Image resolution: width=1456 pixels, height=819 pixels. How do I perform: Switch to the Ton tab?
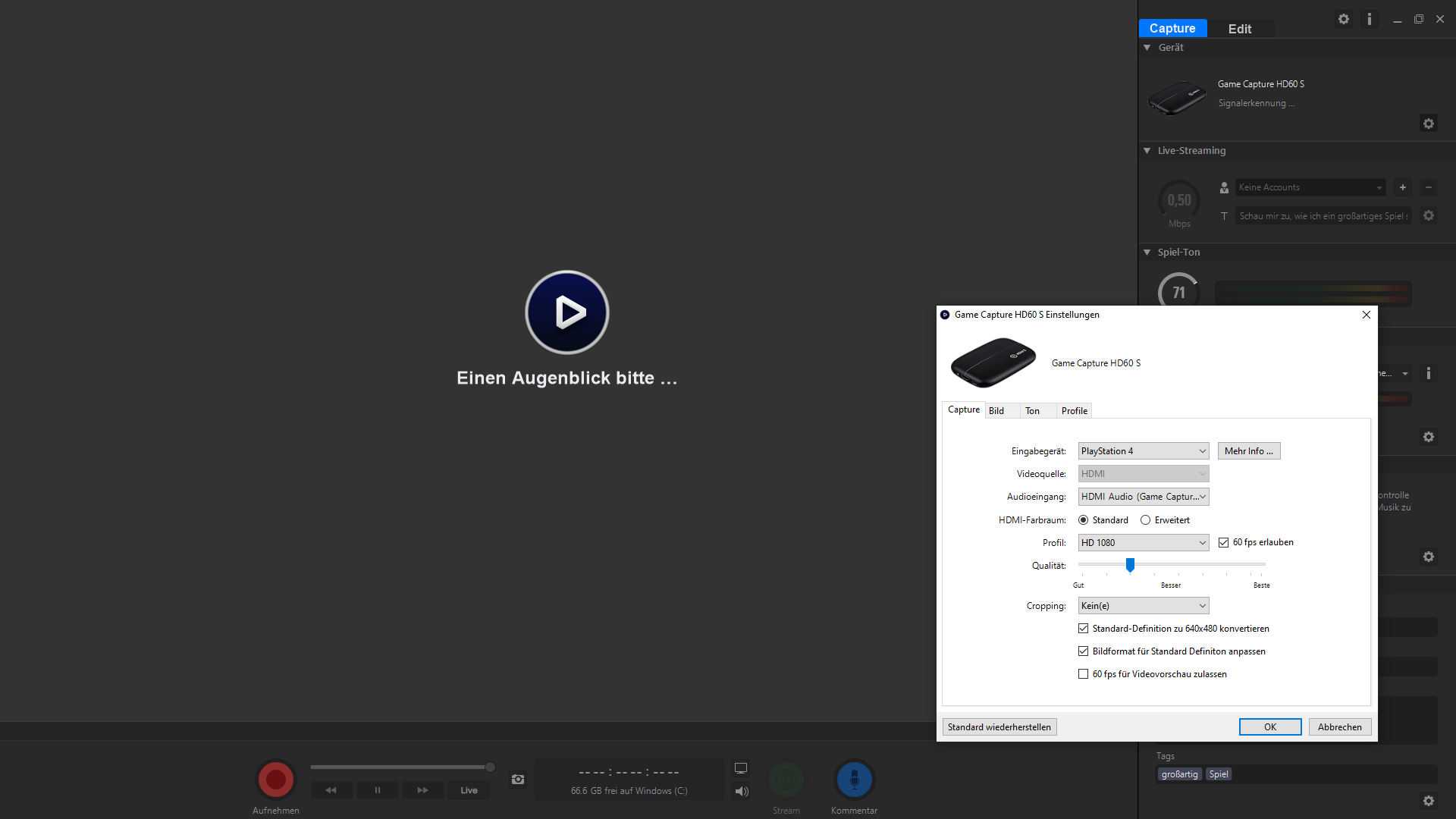click(x=1032, y=411)
